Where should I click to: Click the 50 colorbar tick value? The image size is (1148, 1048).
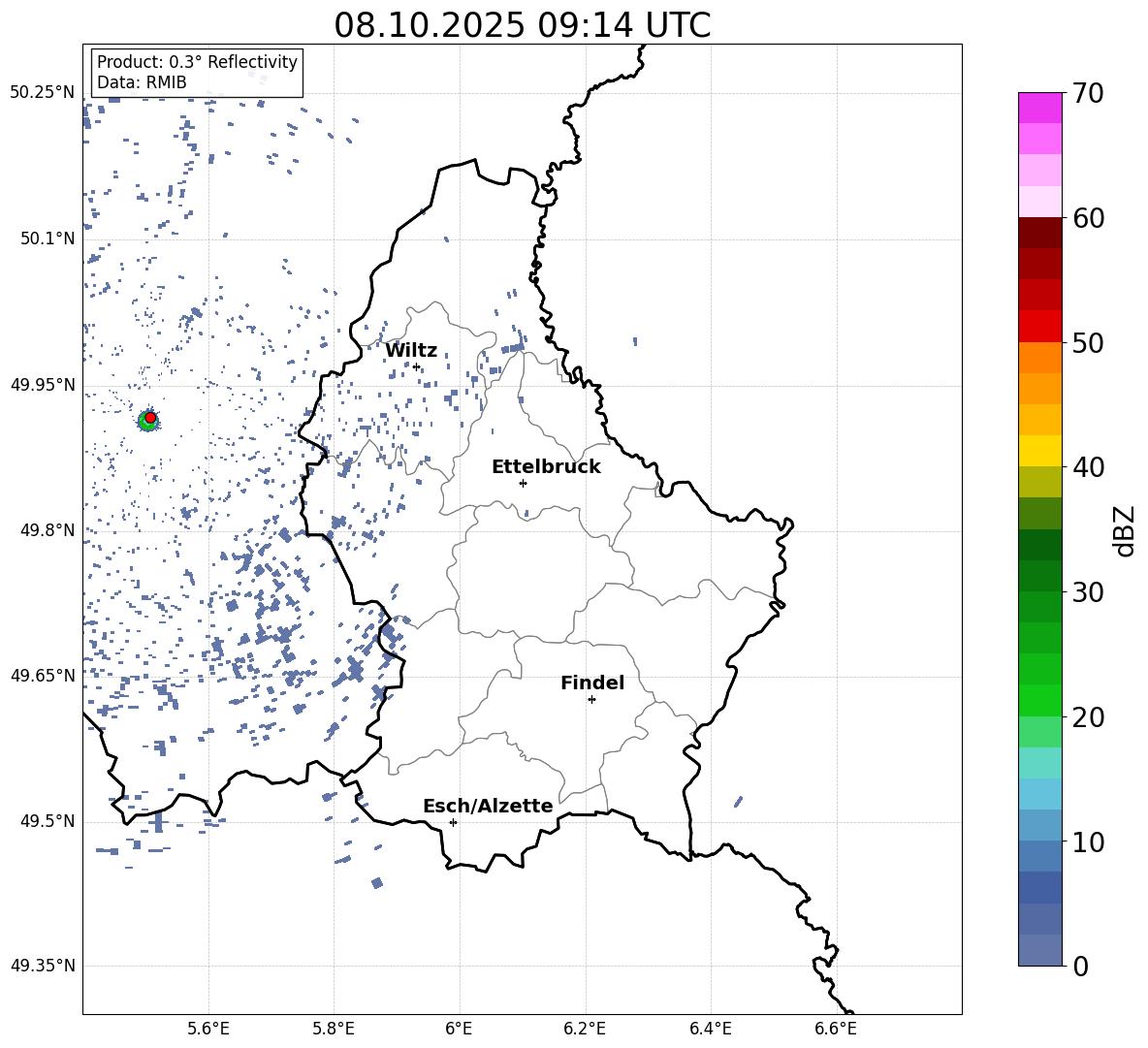pyautogui.click(x=1088, y=343)
